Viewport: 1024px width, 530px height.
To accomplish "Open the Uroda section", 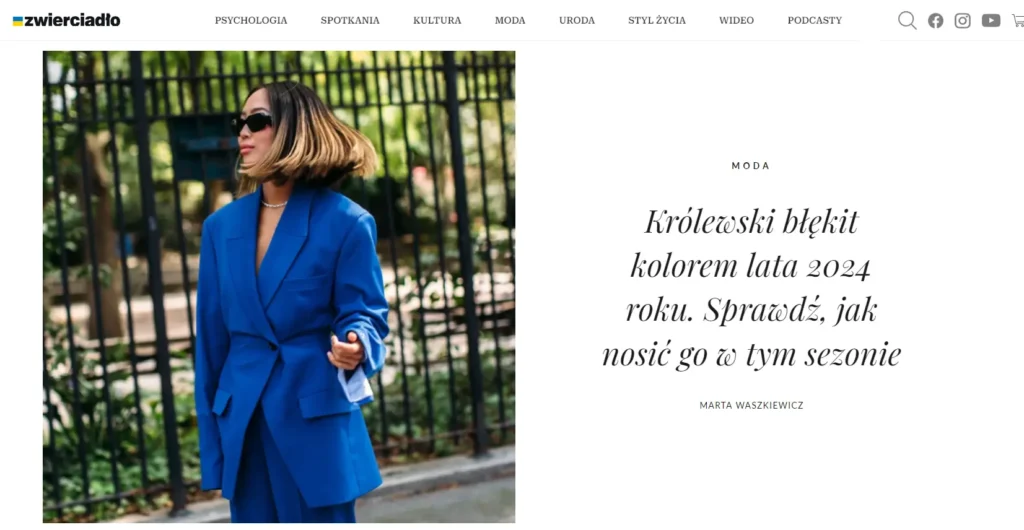I will (x=577, y=20).
